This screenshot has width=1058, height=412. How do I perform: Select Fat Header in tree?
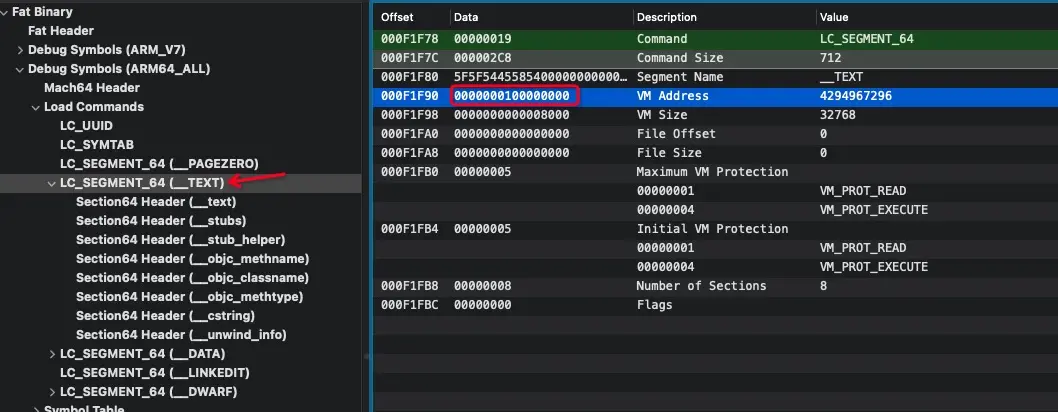point(60,31)
